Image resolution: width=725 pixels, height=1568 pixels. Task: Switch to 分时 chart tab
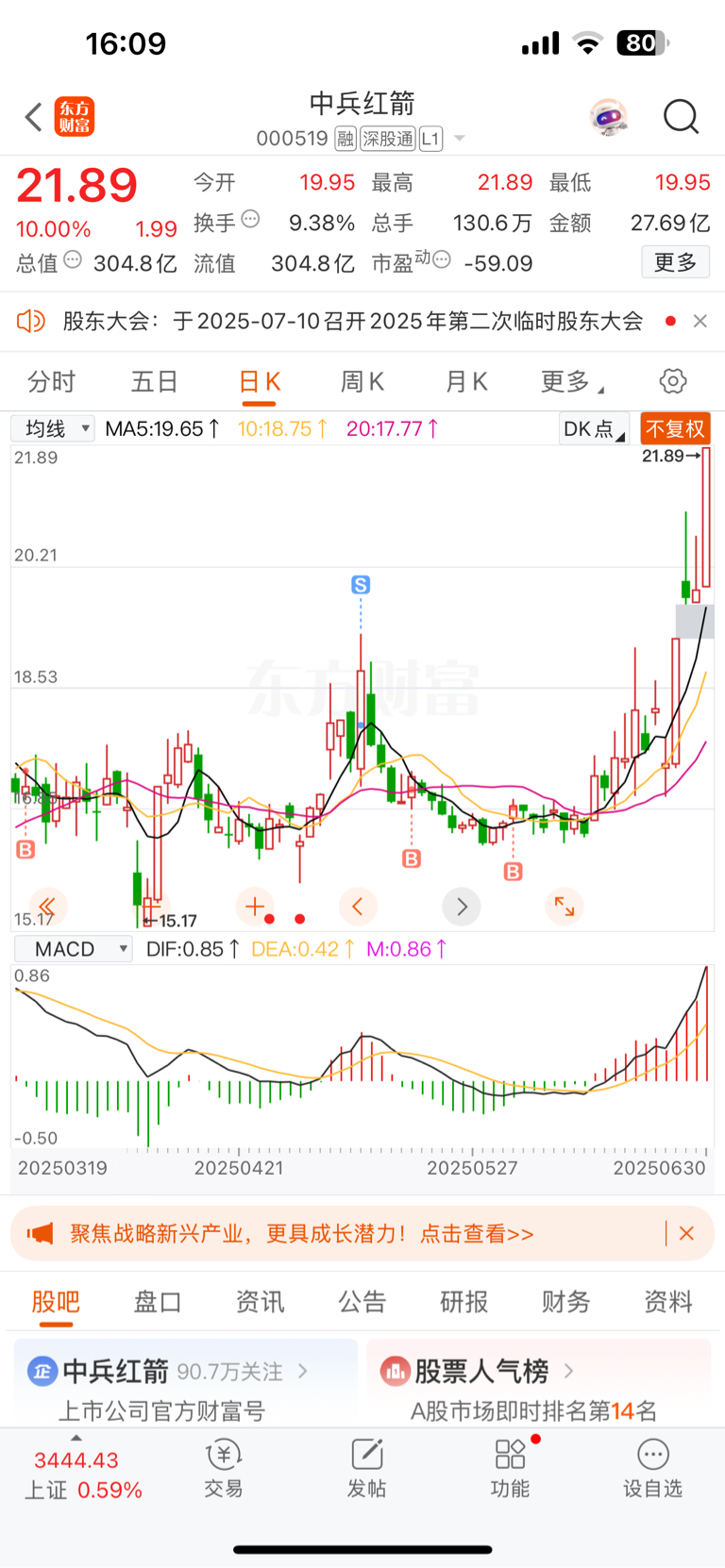click(x=51, y=382)
